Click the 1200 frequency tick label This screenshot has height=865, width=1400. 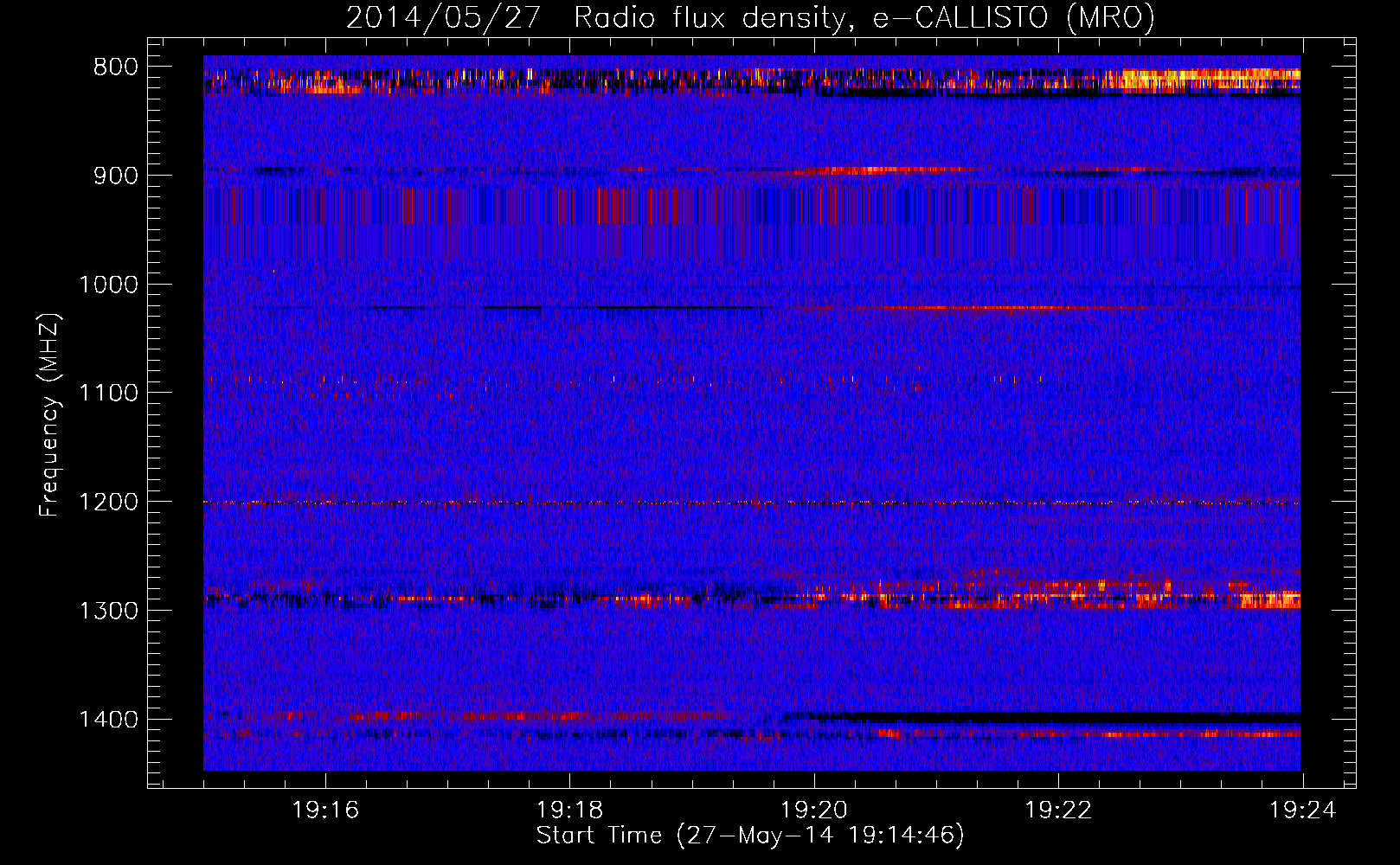point(108,503)
